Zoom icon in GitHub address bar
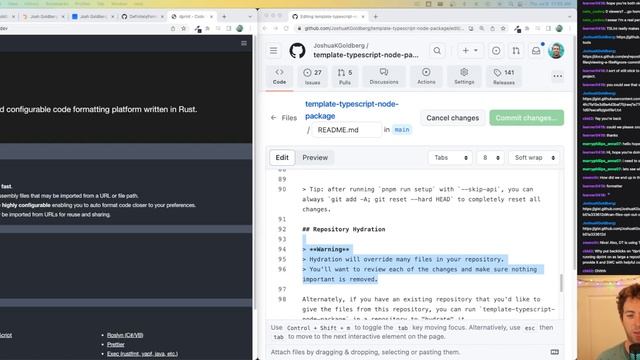The width and height of the screenshot is (640, 360). point(482,29)
